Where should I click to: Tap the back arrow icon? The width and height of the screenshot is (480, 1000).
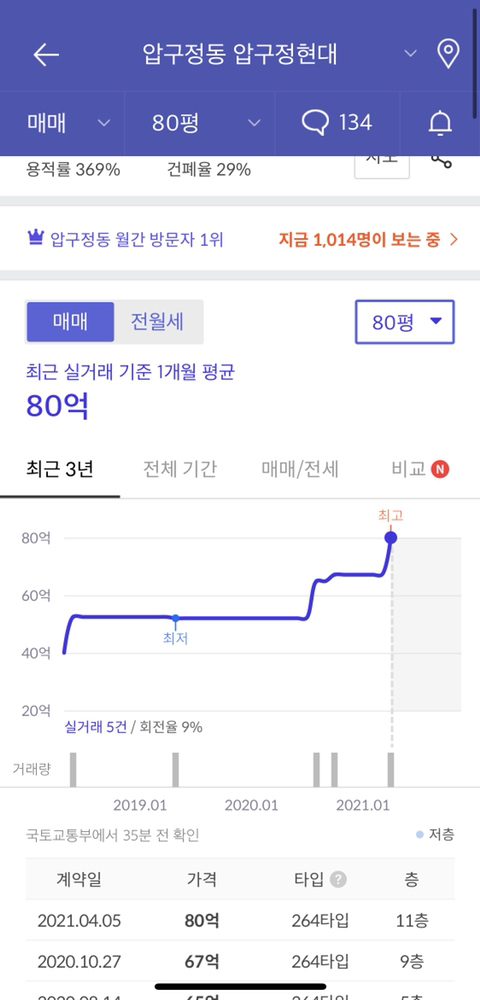point(46,55)
